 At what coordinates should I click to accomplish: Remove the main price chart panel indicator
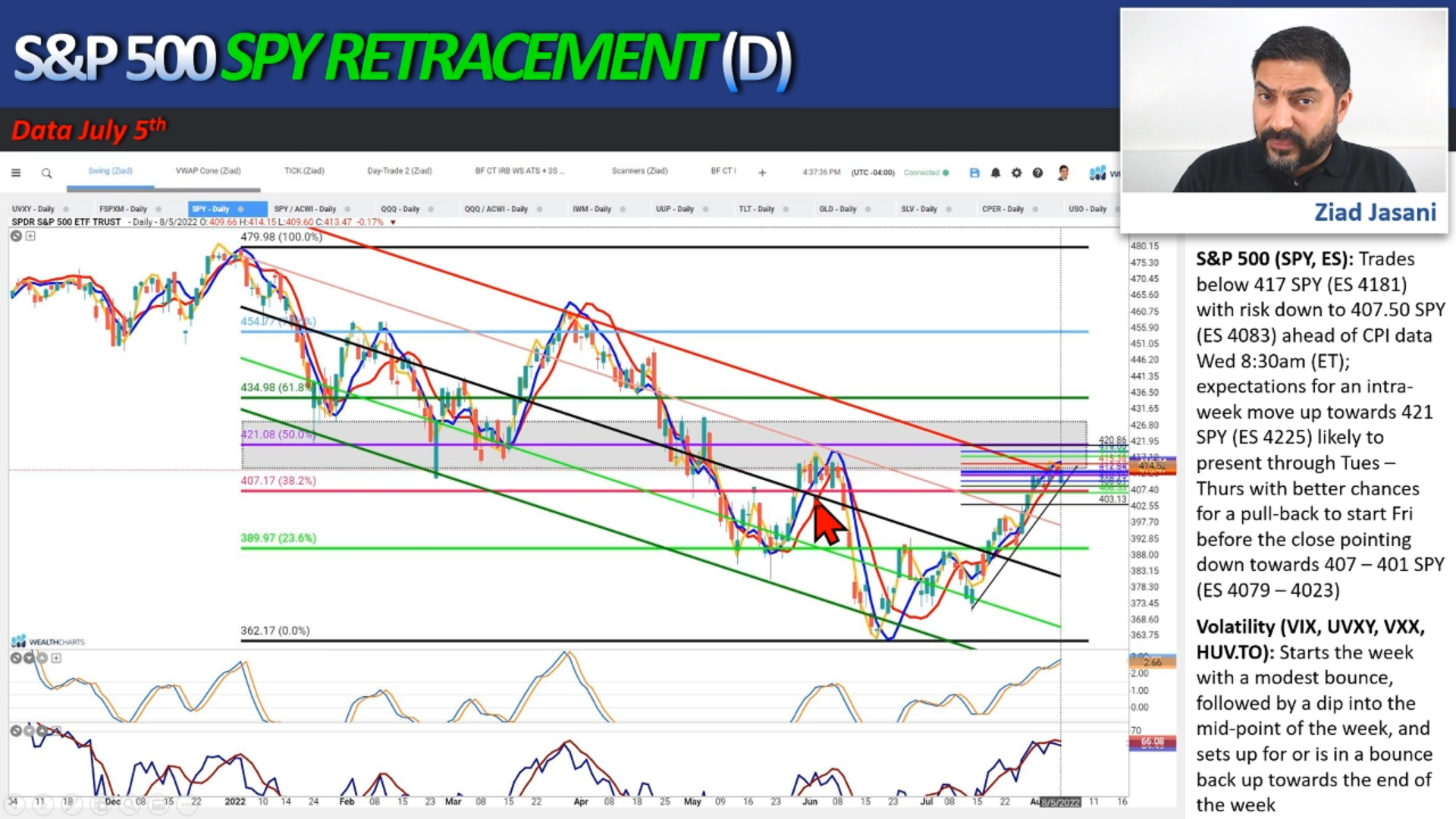(16, 236)
